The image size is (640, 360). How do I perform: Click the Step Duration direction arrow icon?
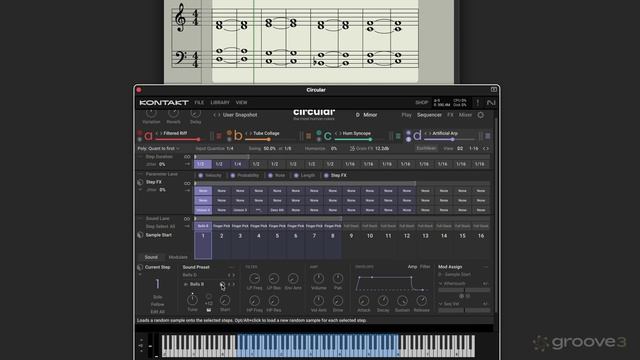pos(187,164)
